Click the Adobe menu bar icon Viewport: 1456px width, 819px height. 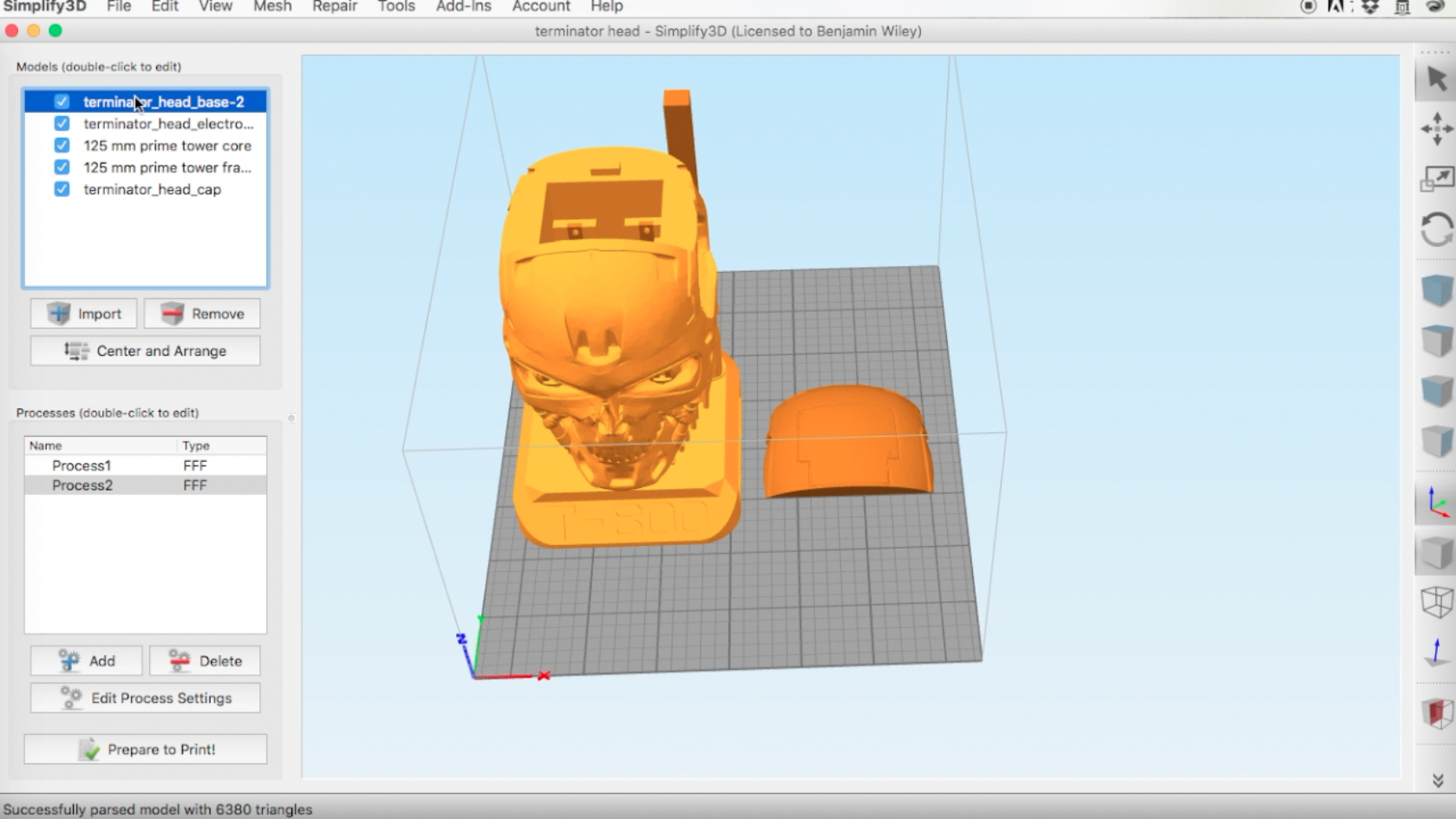(1336, 7)
